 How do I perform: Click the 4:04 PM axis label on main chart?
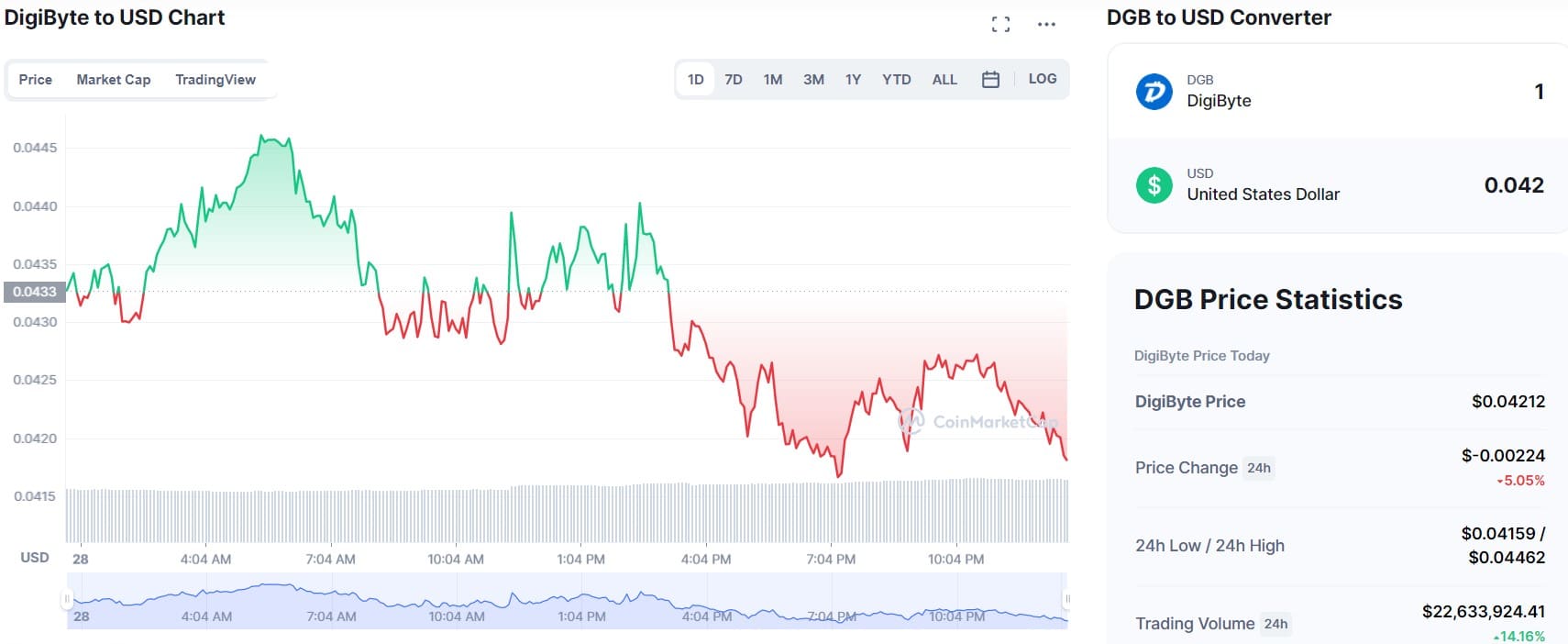(706, 559)
